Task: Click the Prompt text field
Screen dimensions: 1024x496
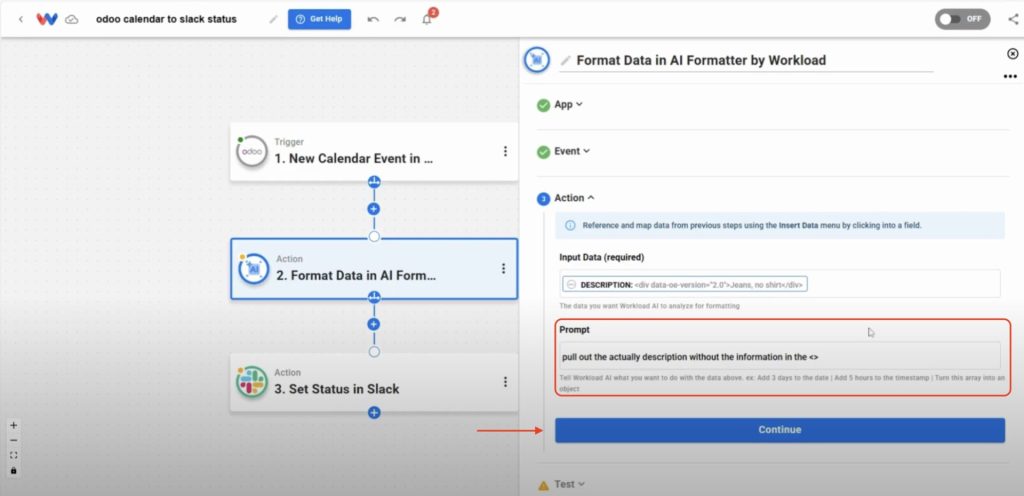Action: 780,356
